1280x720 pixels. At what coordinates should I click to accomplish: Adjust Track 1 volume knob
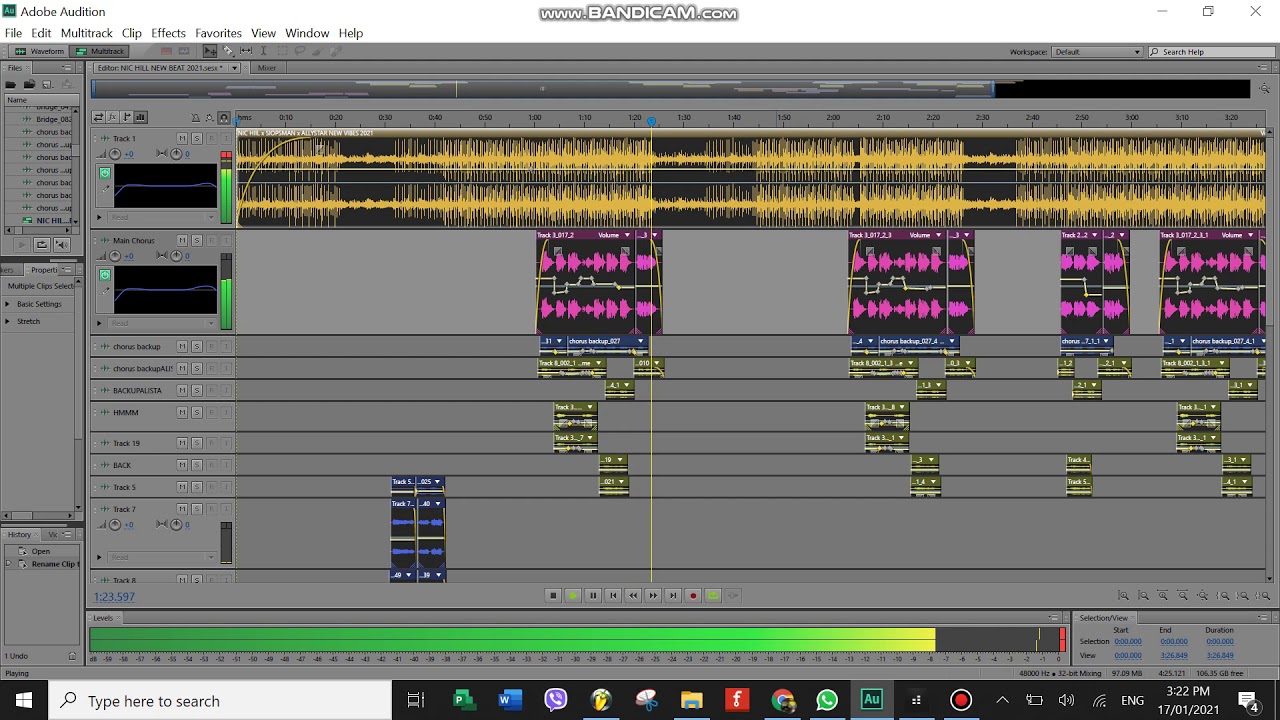tap(115, 154)
